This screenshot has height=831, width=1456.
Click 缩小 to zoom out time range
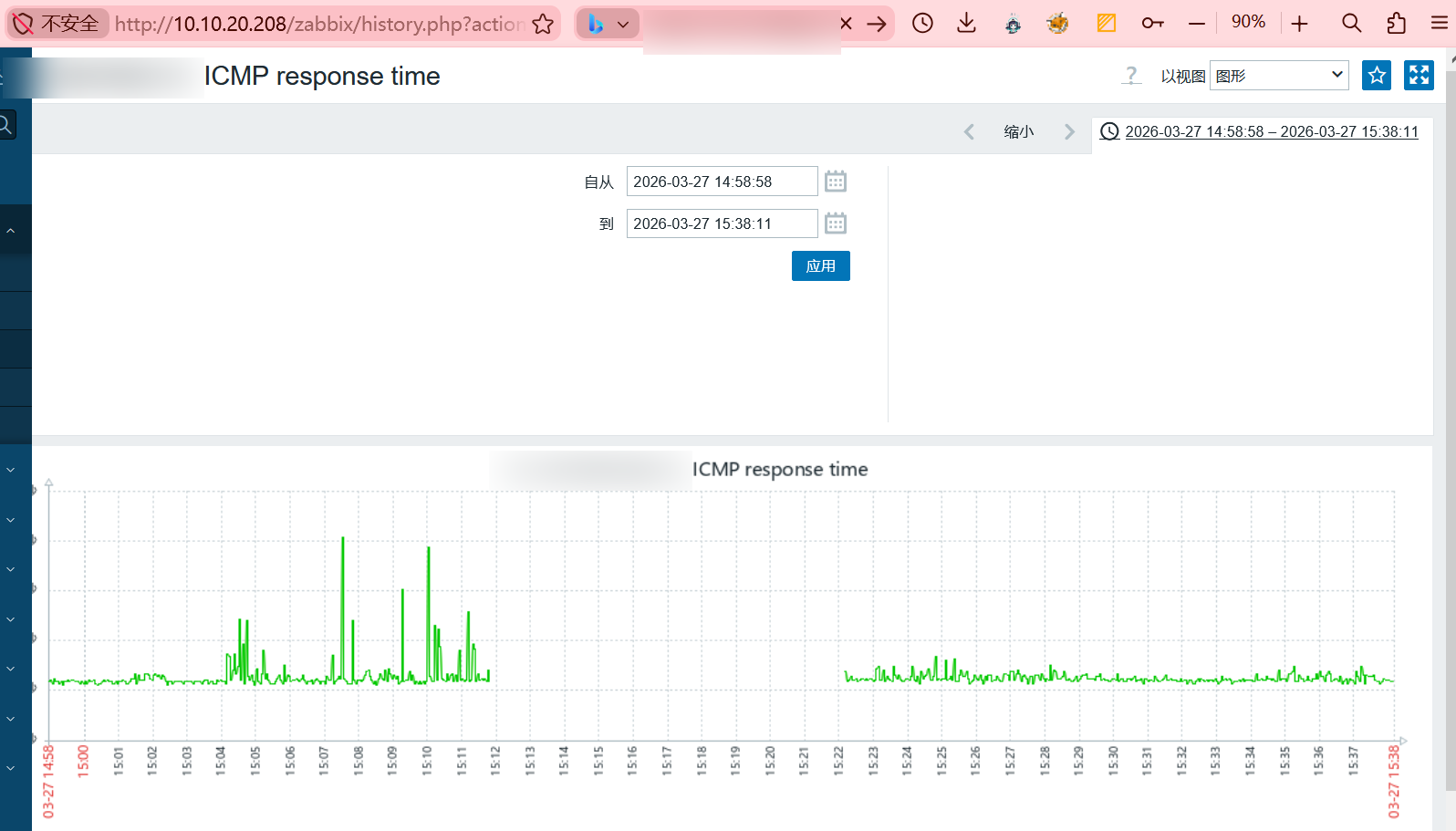pos(1018,132)
